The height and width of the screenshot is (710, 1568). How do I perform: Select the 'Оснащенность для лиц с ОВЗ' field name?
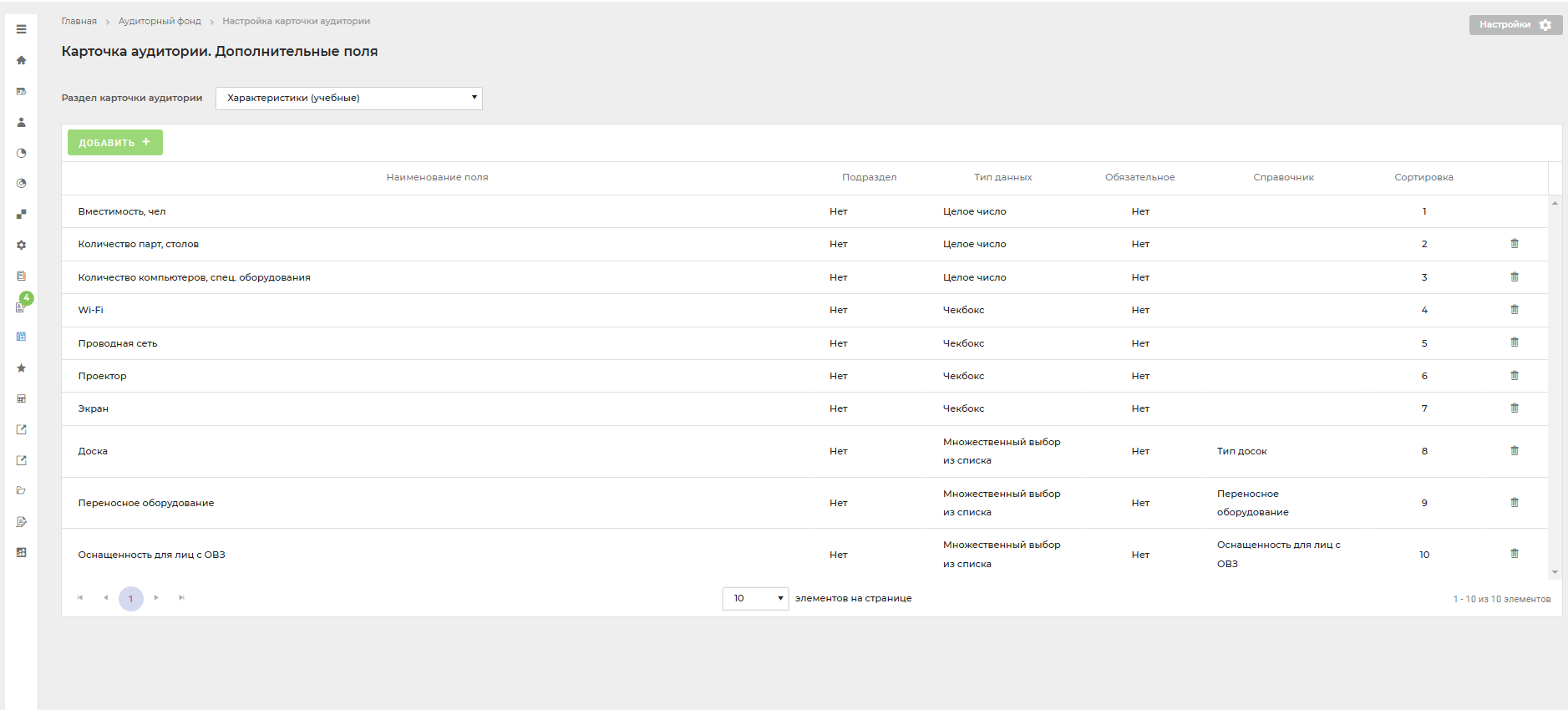pyautogui.click(x=152, y=555)
